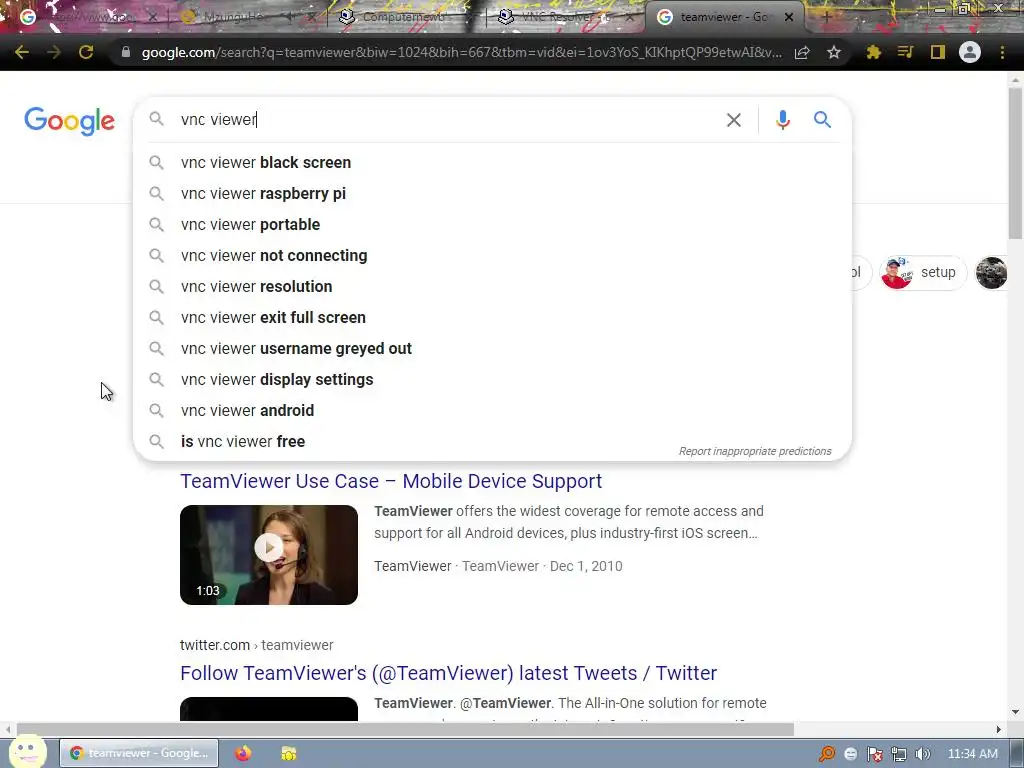Choose suggestion vnc viewer portable
The image size is (1024, 768).
coord(492,225)
